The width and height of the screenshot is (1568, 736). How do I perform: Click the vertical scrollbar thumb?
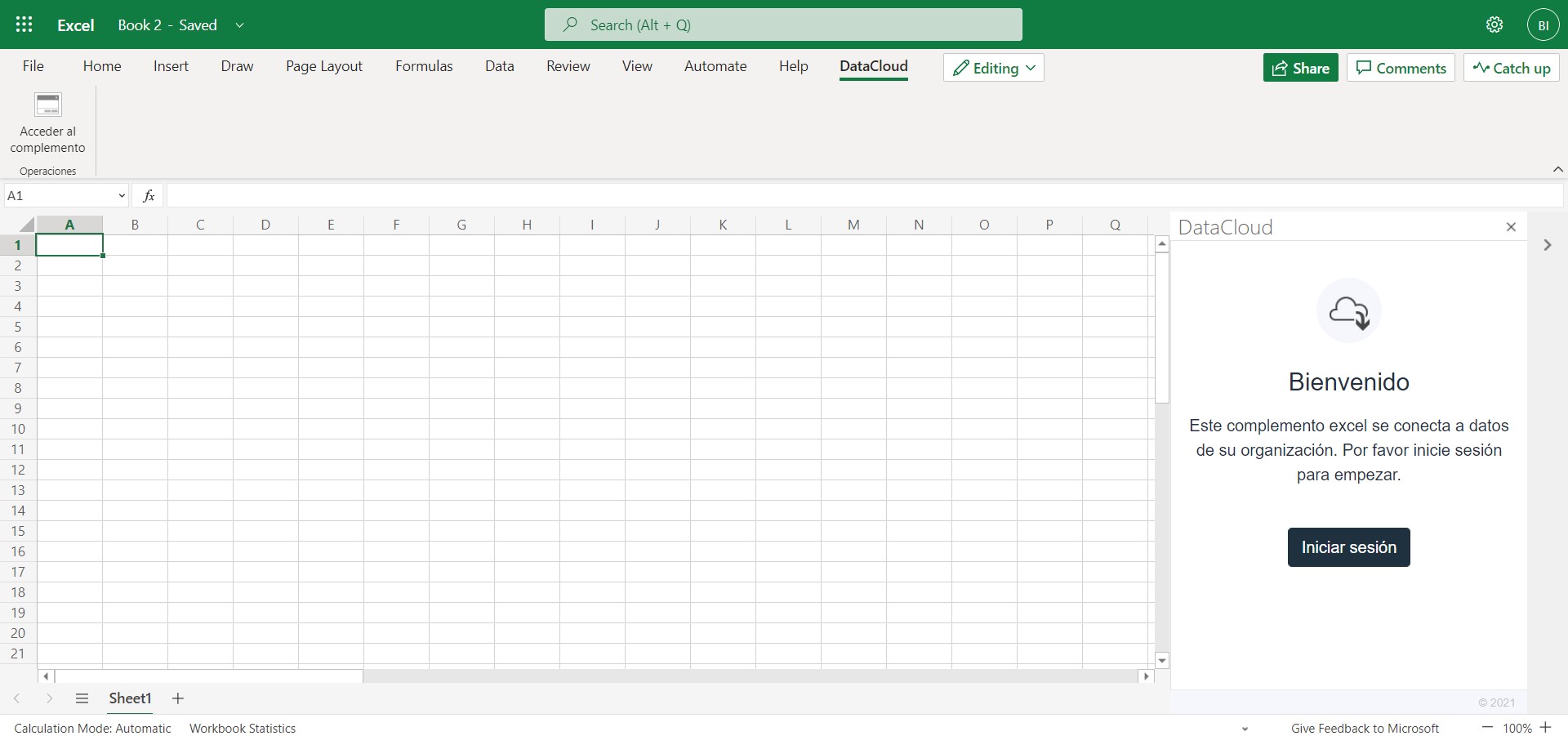(x=1162, y=328)
